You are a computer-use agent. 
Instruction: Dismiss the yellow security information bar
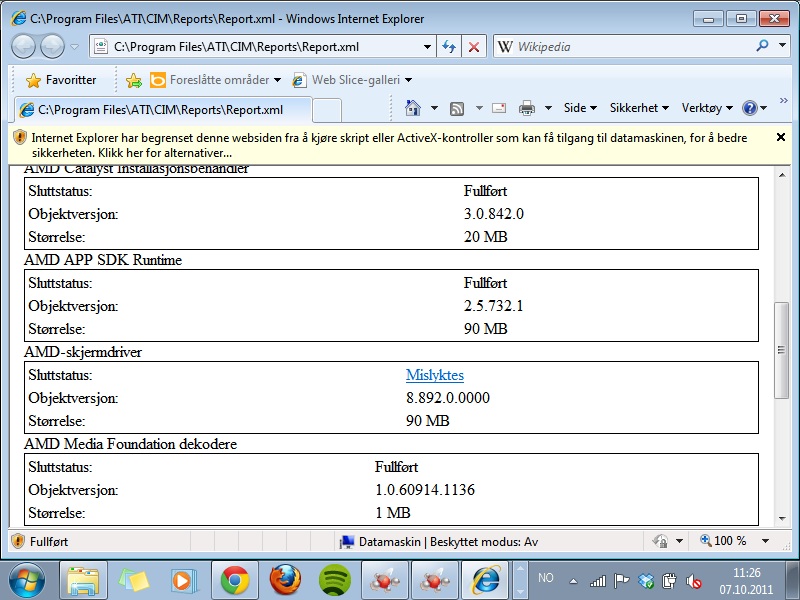(781, 138)
